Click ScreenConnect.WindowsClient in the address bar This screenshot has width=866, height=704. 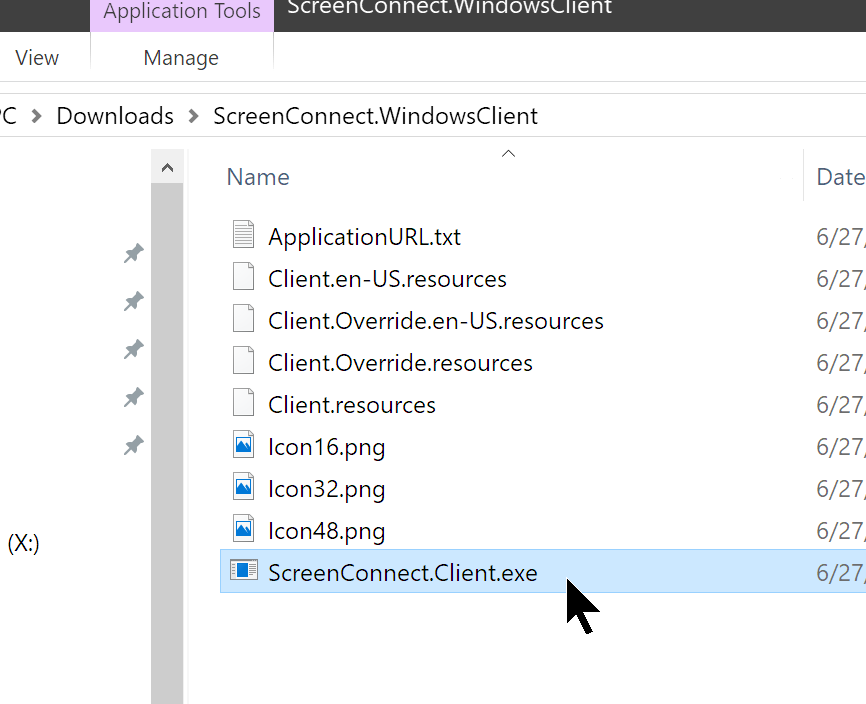click(x=376, y=116)
